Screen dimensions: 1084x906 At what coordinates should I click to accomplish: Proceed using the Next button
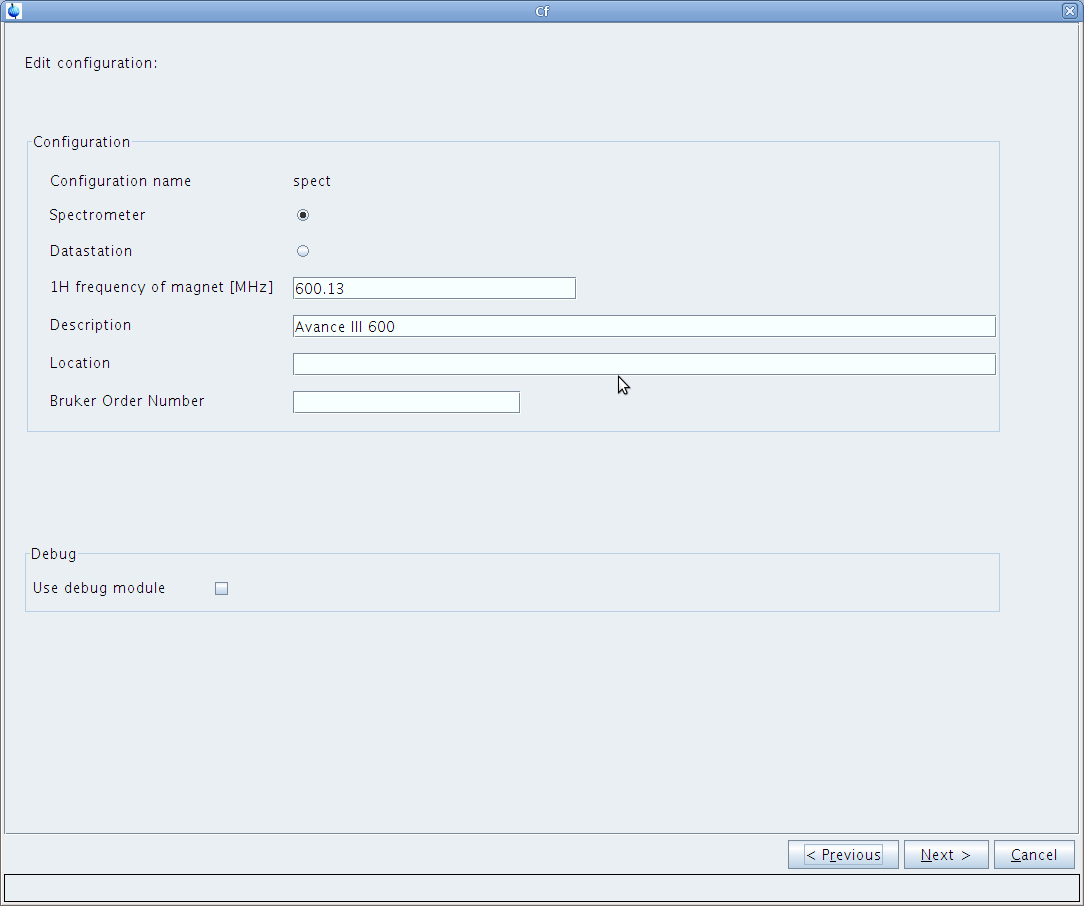point(945,855)
